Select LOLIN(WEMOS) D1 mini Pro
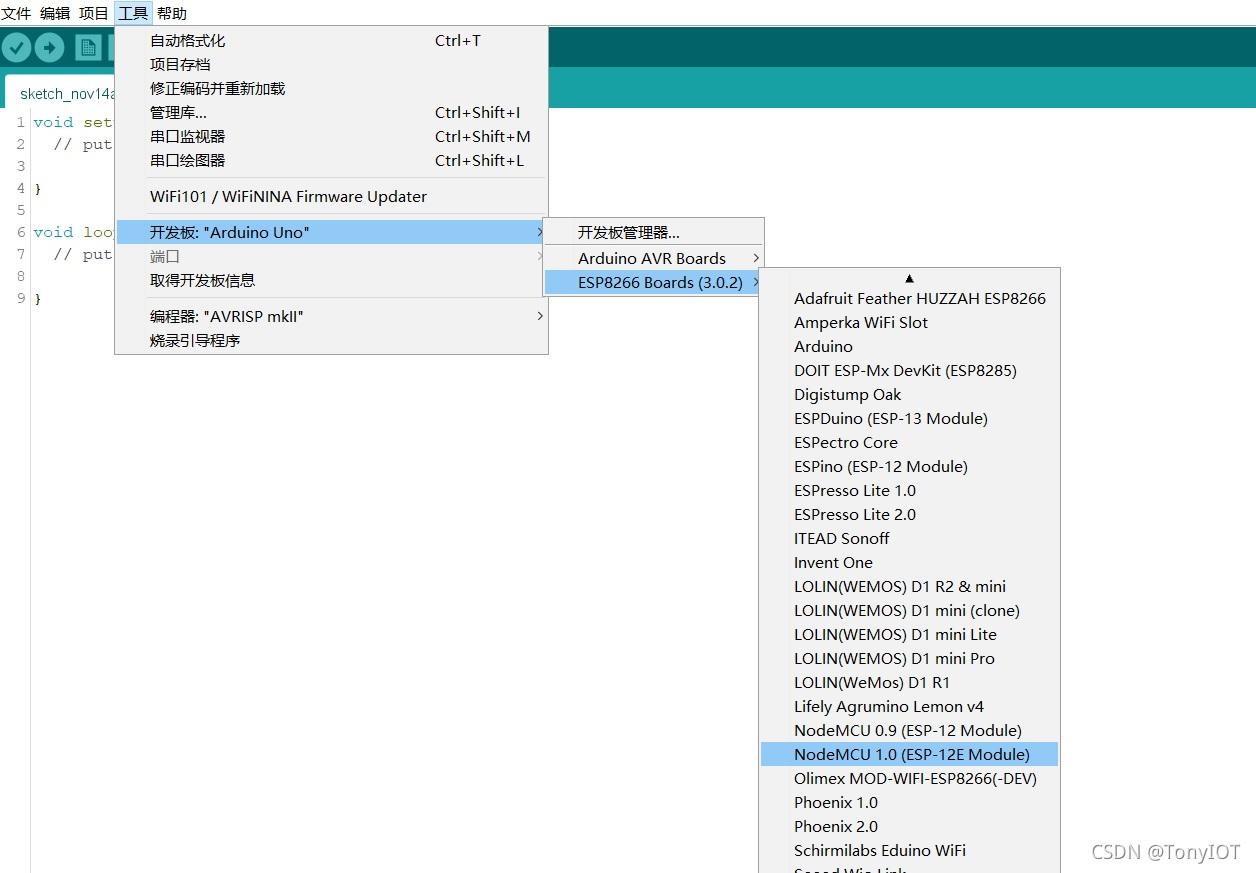The image size is (1256, 873). pos(909,659)
